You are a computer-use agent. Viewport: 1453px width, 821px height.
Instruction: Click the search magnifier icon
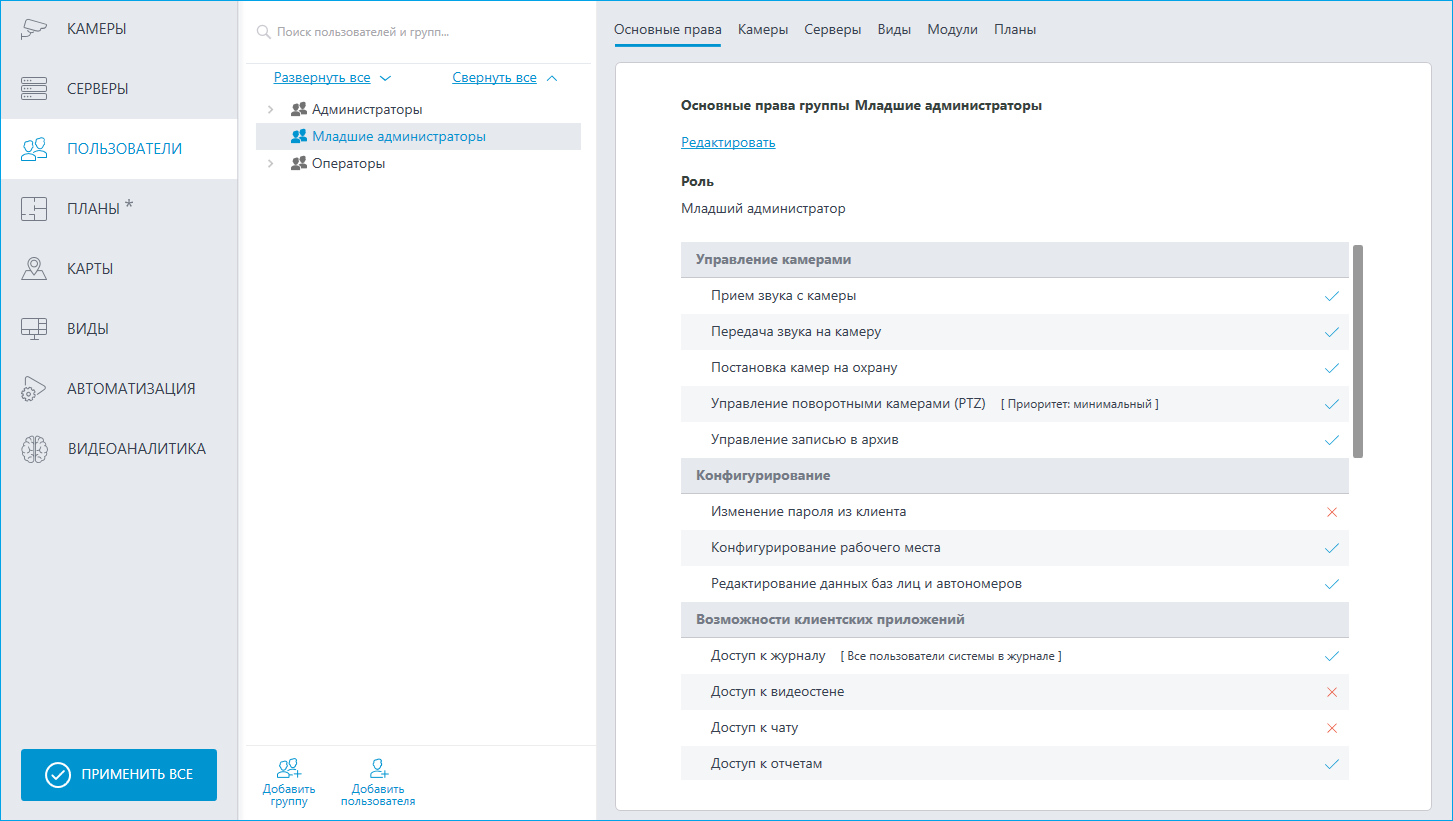[264, 32]
